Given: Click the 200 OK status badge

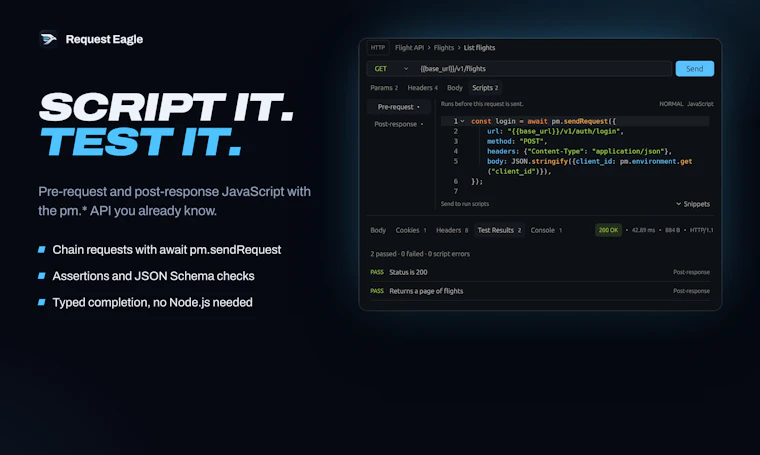Looking at the screenshot, I should tap(608, 230).
